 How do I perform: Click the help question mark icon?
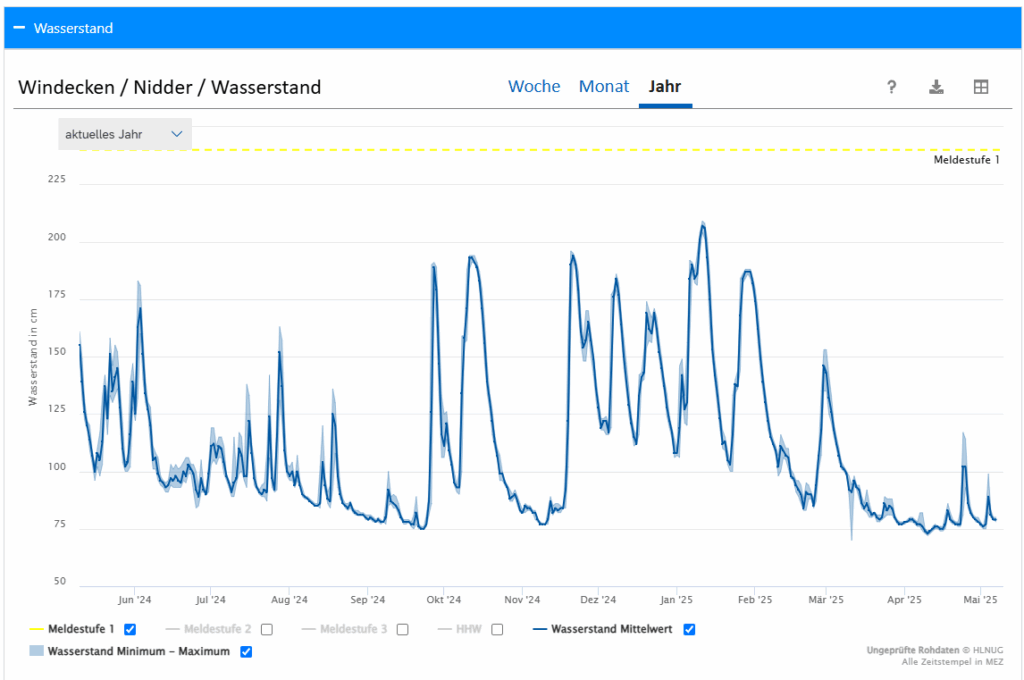pyautogui.click(x=891, y=87)
